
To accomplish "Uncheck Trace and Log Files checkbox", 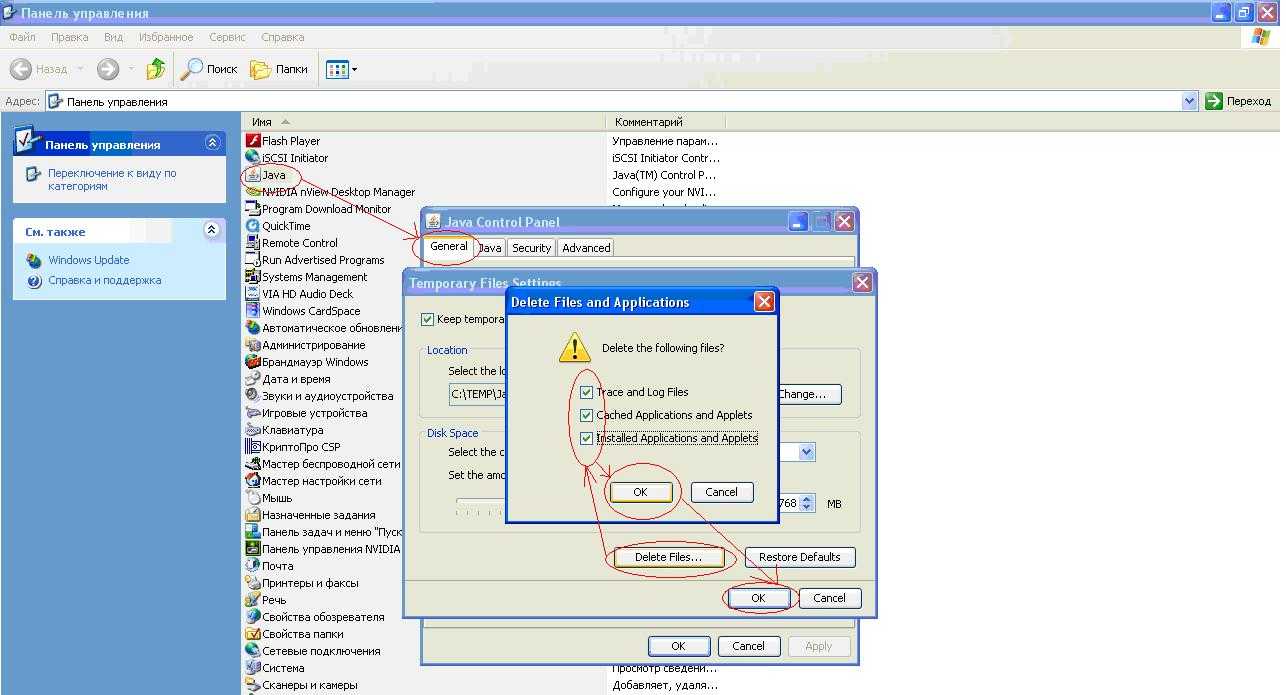I will click(587, 392).
